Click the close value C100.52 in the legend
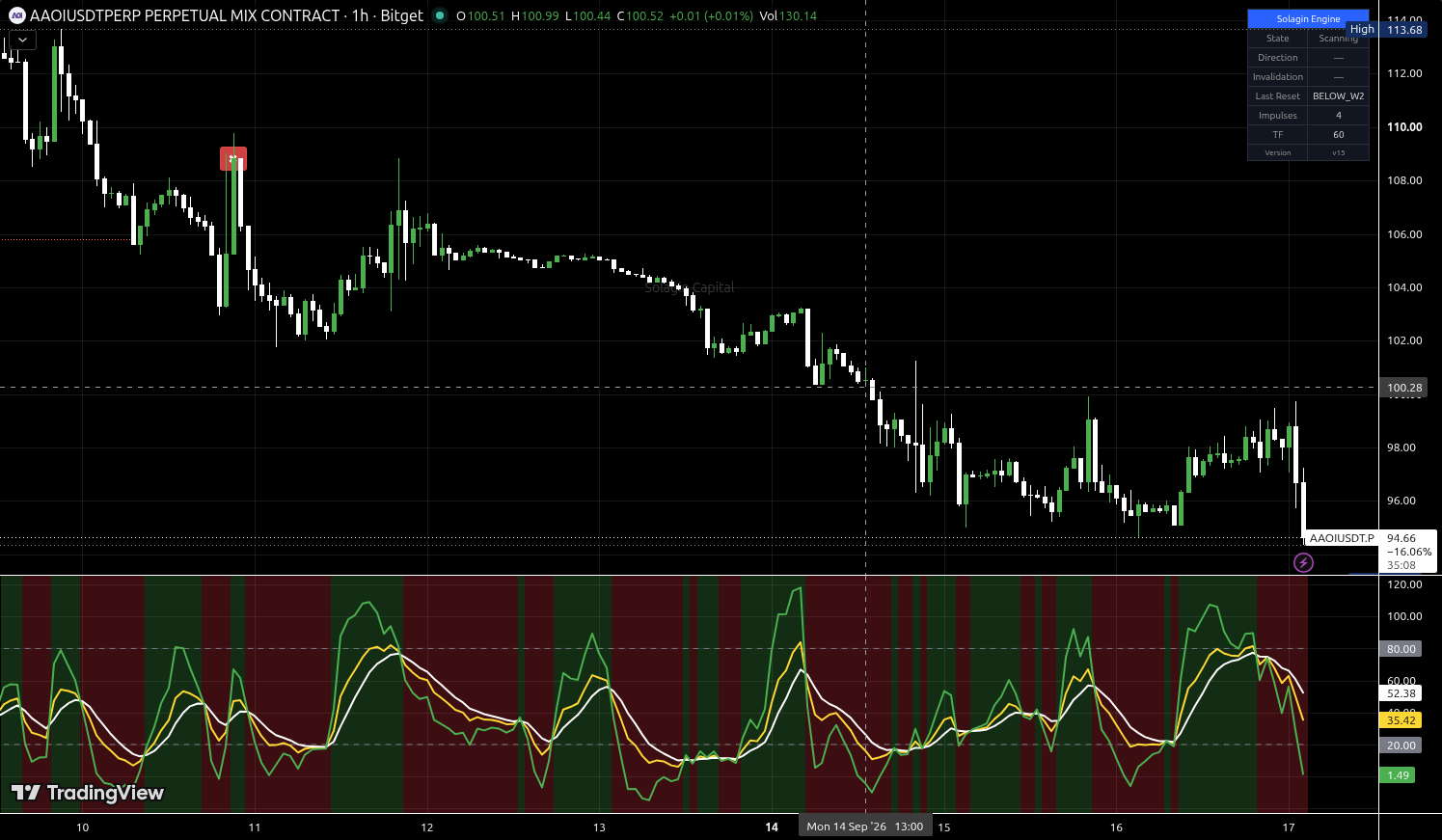 click(640, 15)
